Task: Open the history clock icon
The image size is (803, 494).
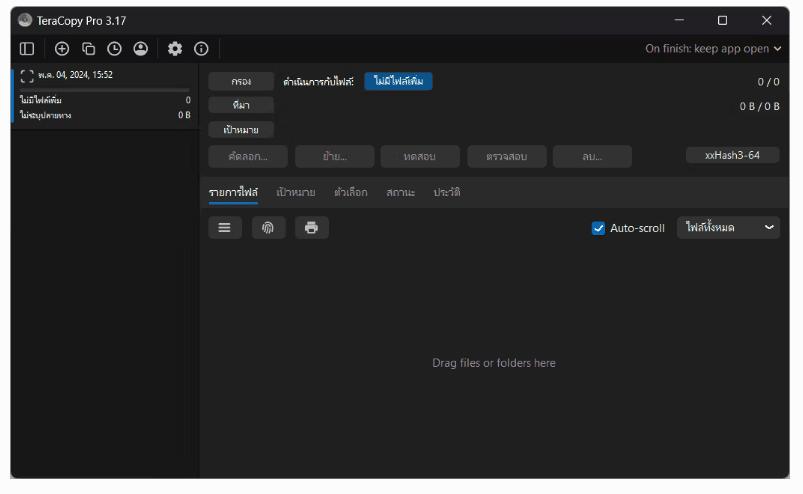Action: pos(114,48)
